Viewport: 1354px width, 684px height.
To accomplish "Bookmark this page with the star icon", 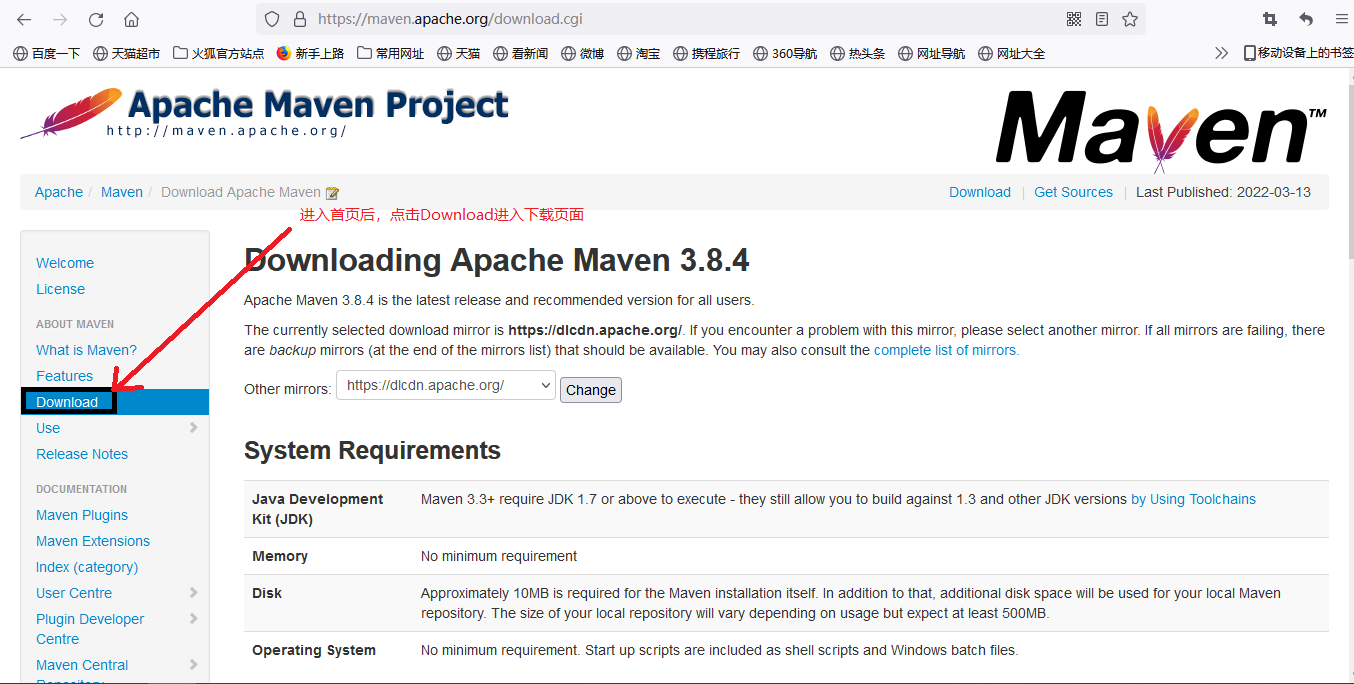I will (x=1130, y=19).
